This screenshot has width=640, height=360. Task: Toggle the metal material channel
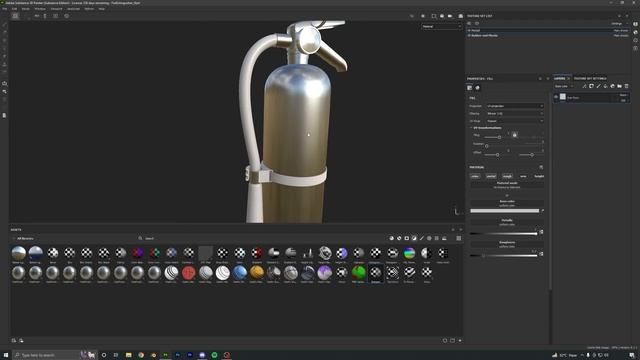click(x=491, y=176)
